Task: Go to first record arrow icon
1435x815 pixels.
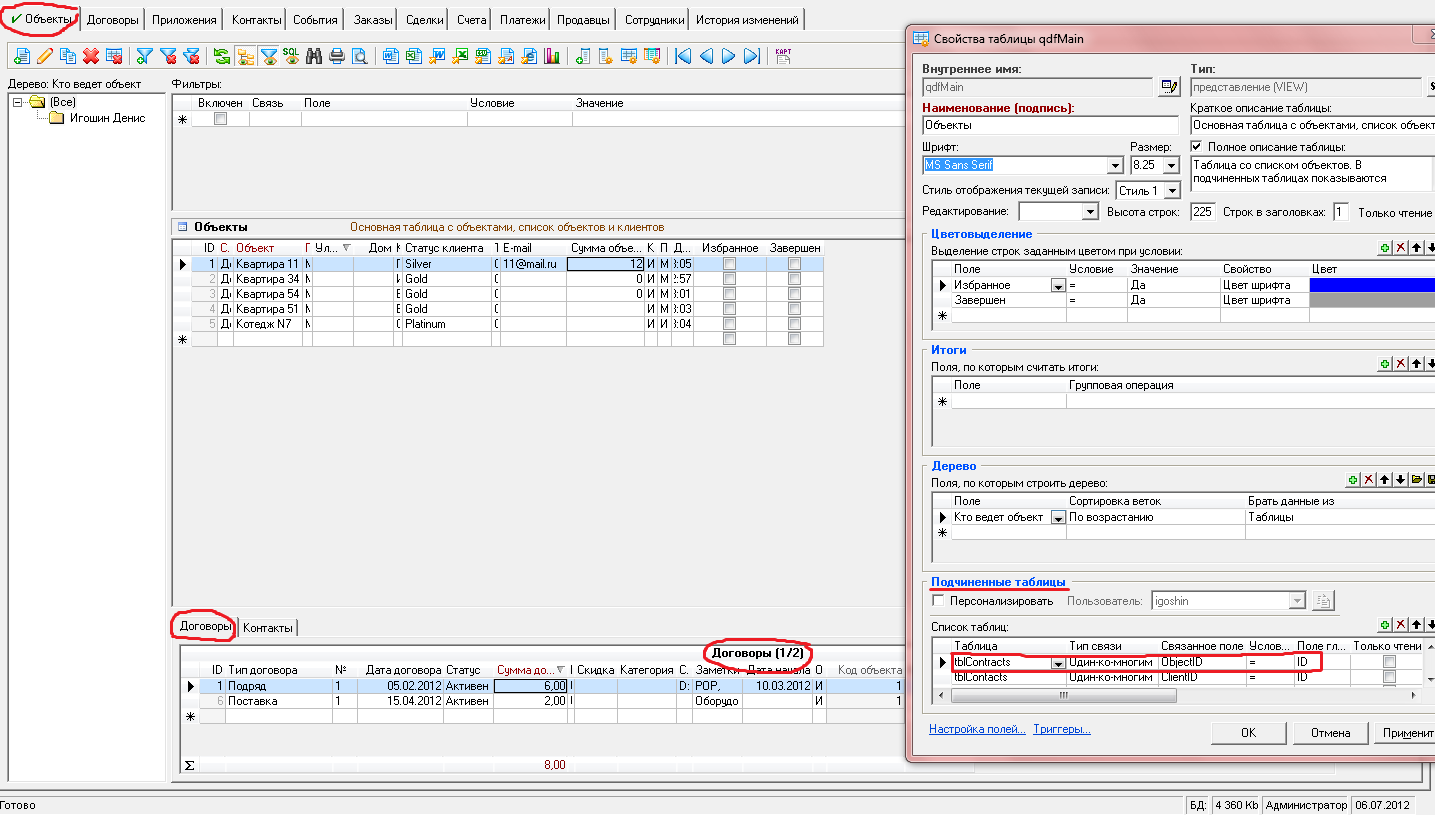Action: click(682, 56)
